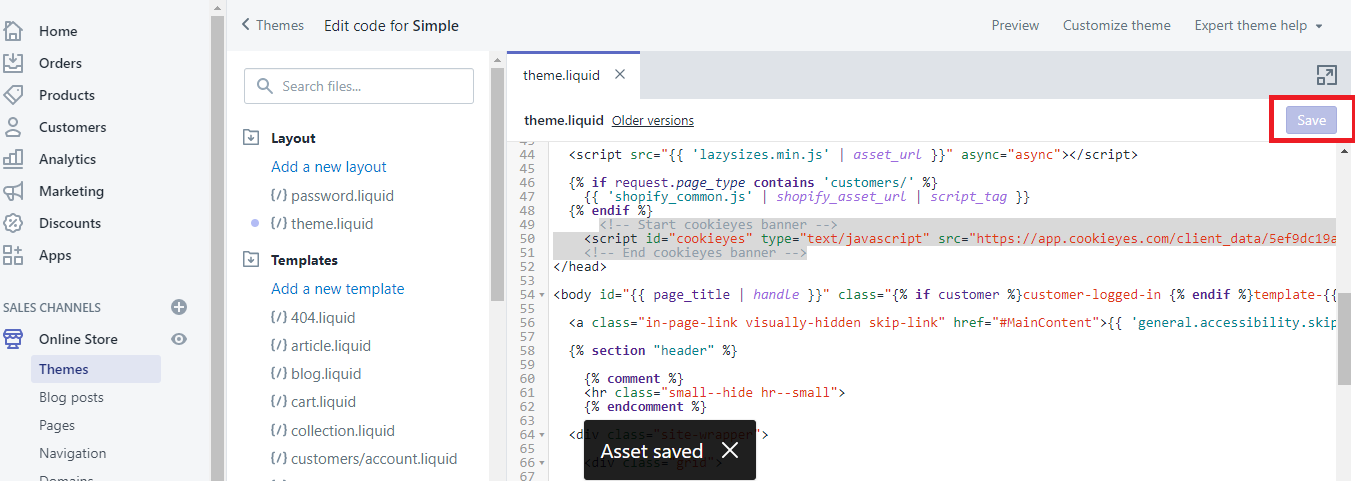
Task: Open the Marketing section
Action: coord(71,191)
